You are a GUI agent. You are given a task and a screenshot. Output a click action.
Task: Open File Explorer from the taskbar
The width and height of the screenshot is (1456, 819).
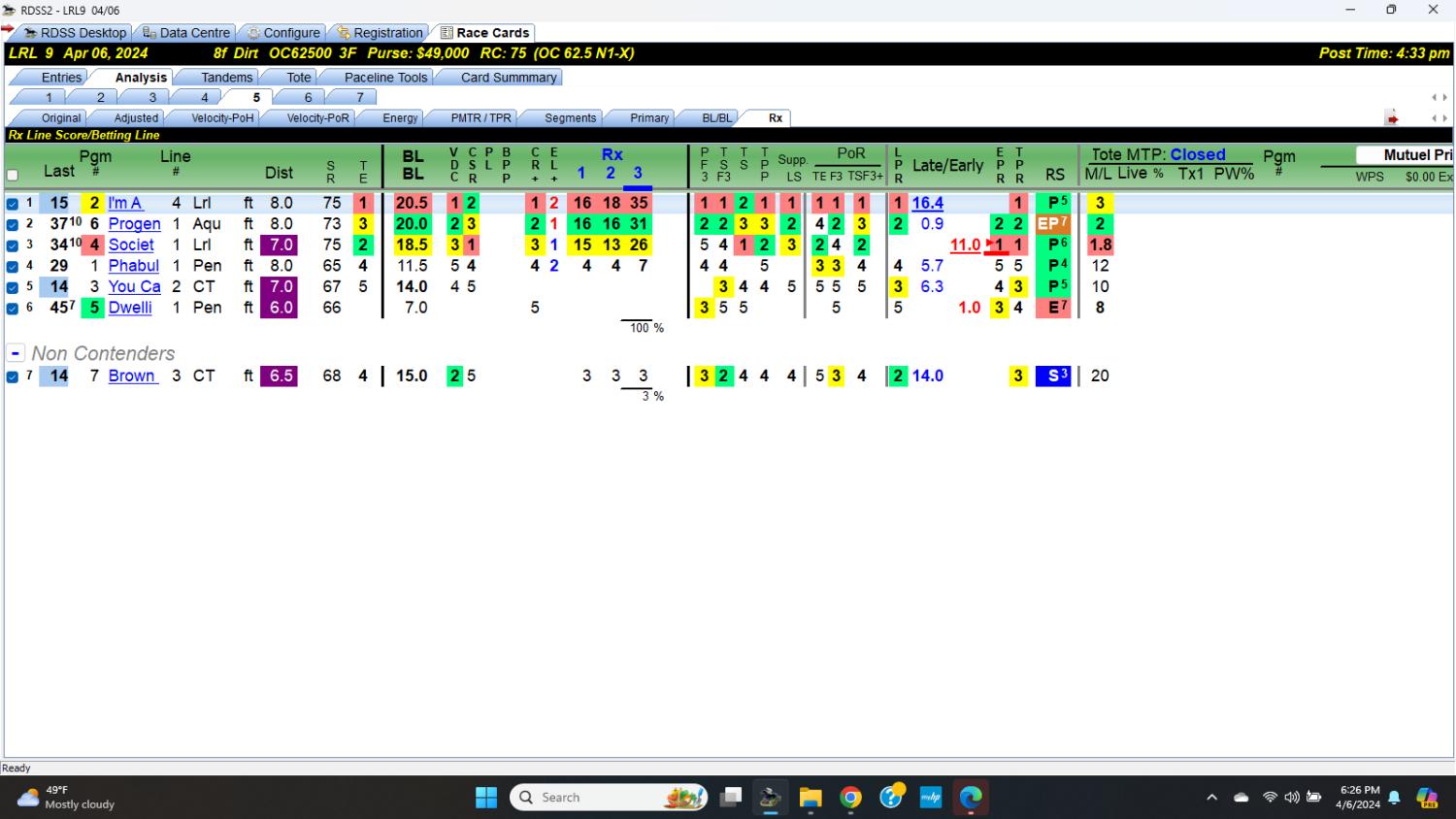pyautogui.click(x=811, y=798)
